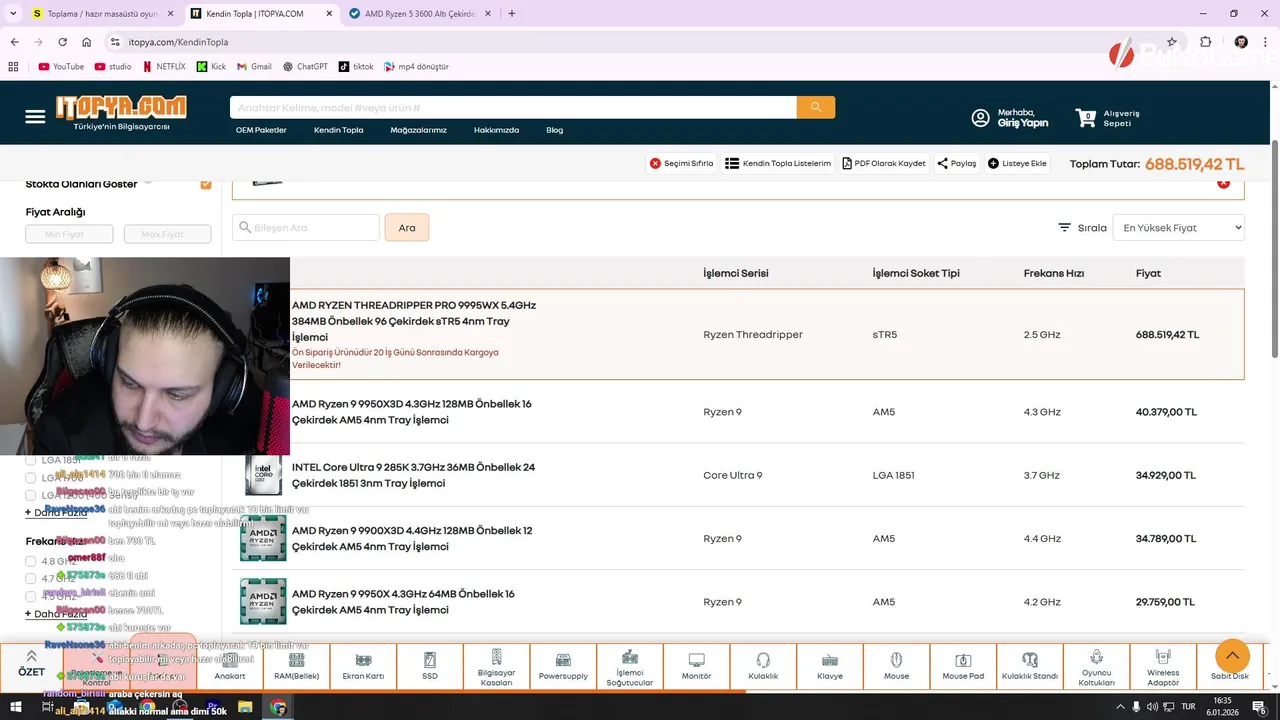Screen dimensions: 1280x720
Task: Select the Anakart component category
Action: [230, 667]
